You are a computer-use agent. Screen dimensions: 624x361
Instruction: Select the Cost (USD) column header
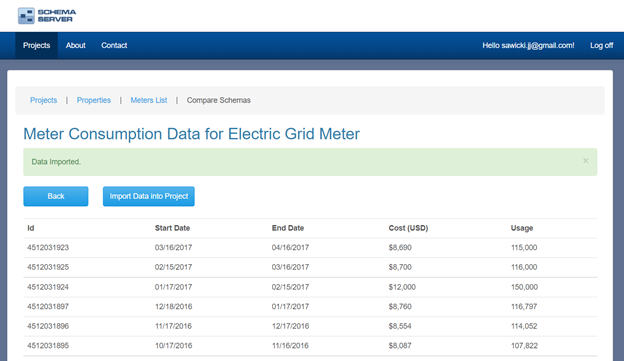point(408,228)
